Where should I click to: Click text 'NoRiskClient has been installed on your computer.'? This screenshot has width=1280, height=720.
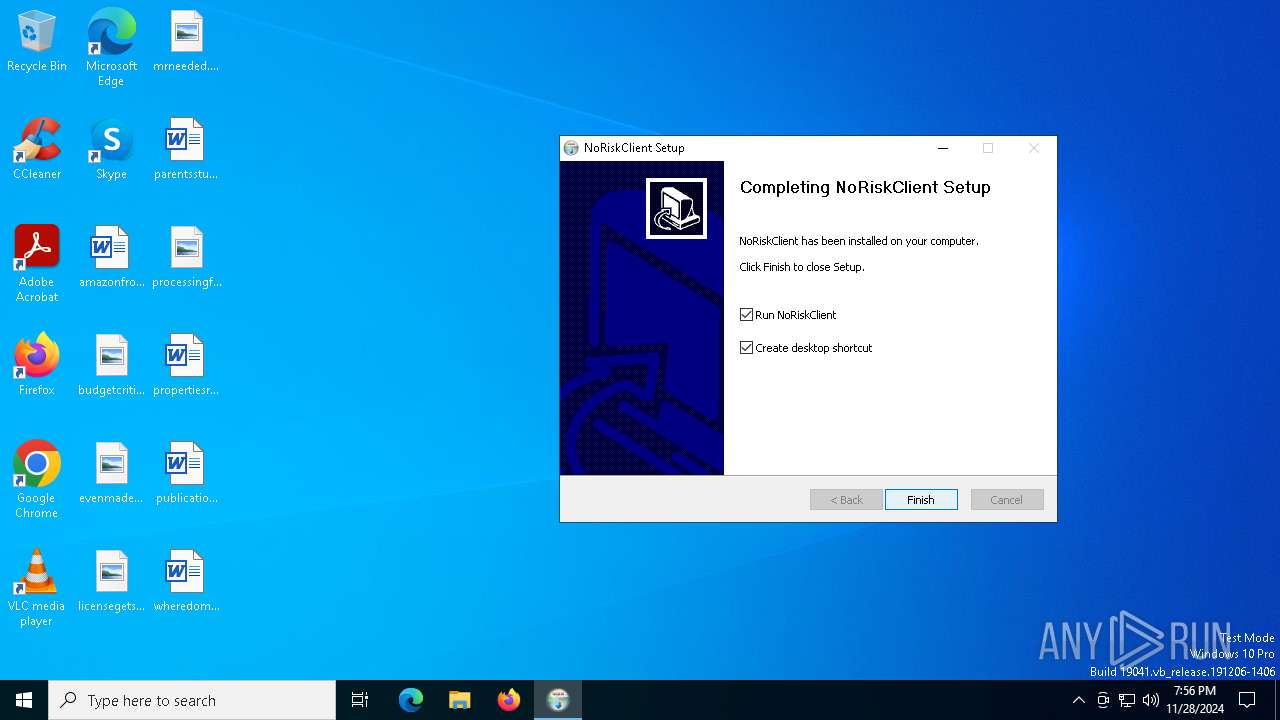pyautogui.click(x=859, y=241)
